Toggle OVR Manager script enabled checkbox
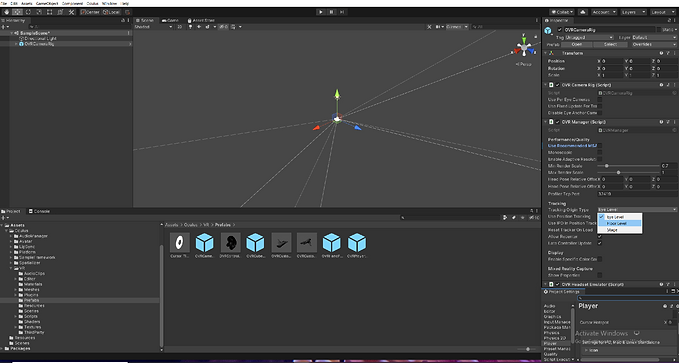Screen dimensions: 679x363 [x=558, y=122]
